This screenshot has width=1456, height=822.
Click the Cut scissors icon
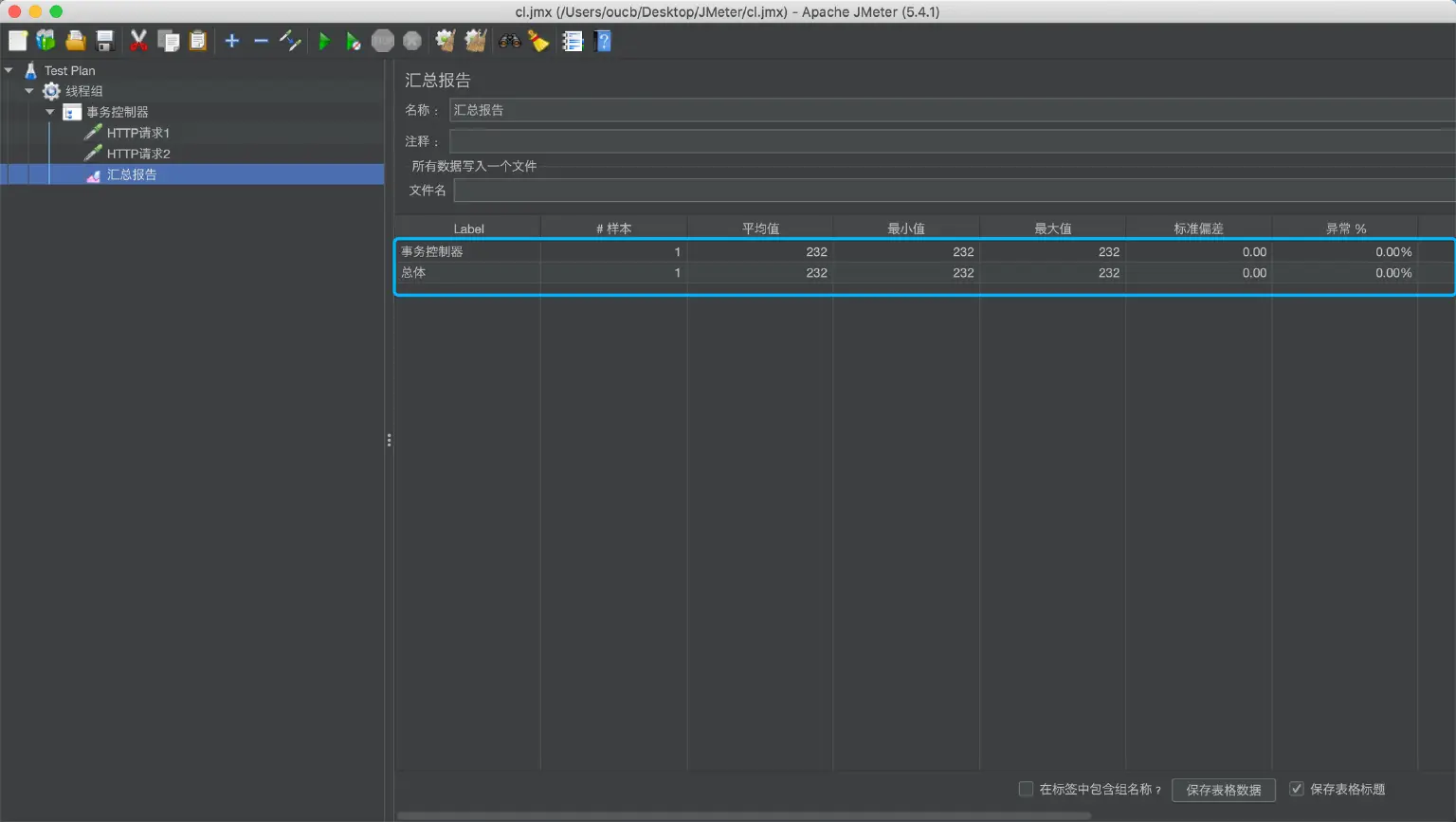point(138,41)
